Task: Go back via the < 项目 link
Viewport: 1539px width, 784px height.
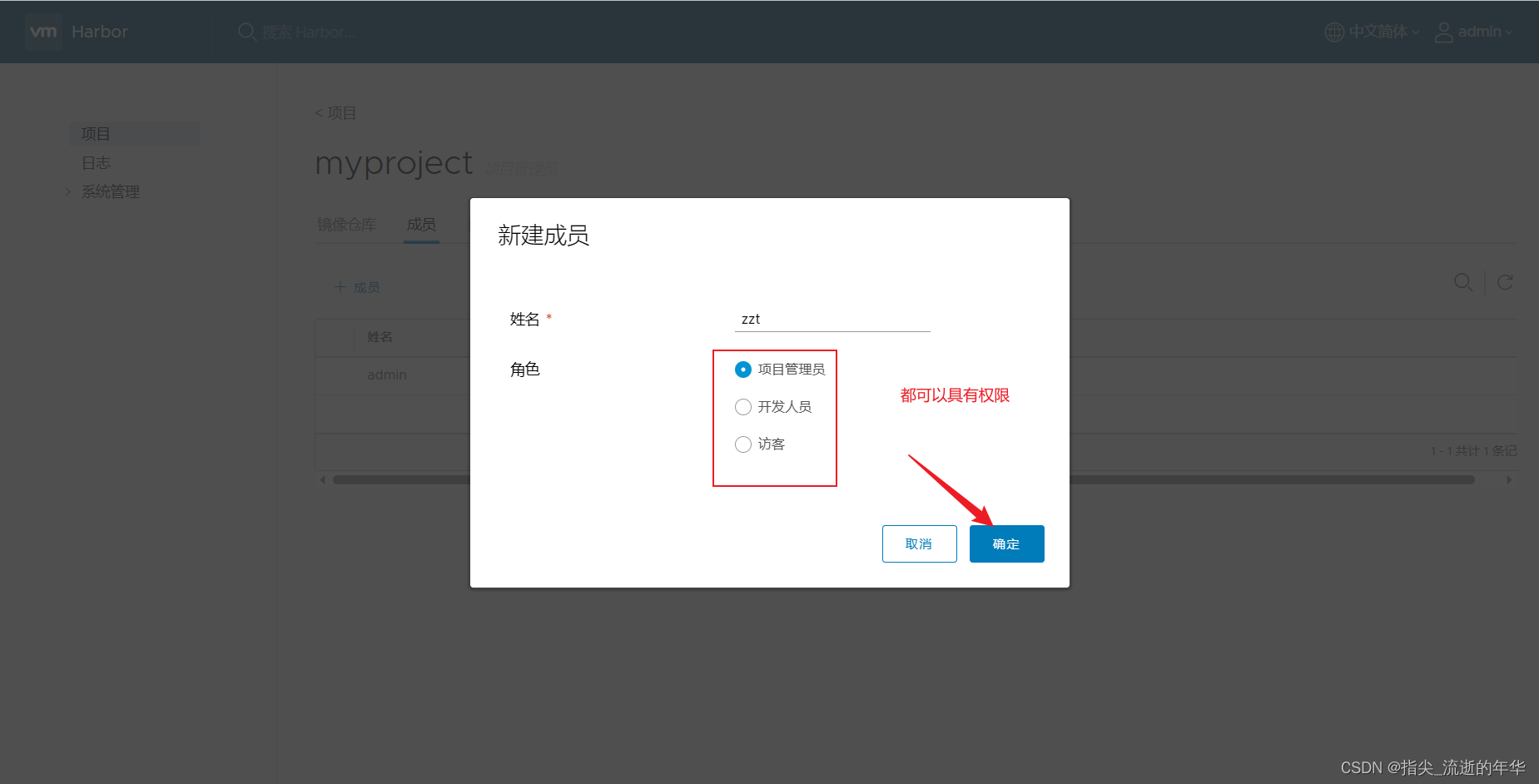Action: coord(335,113)
